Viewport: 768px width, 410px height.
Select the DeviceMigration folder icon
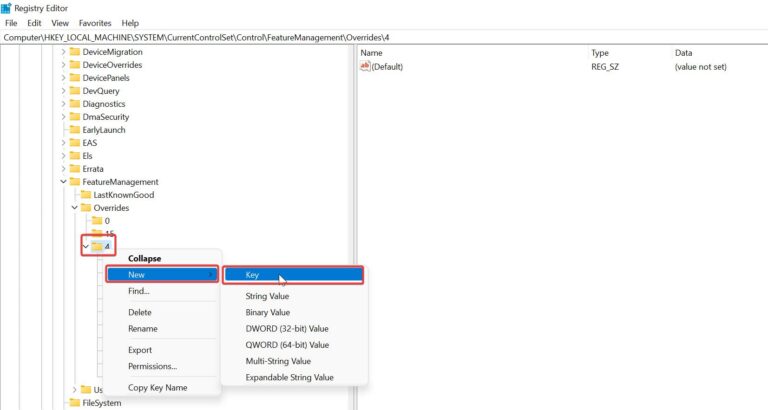pos(74,52)
